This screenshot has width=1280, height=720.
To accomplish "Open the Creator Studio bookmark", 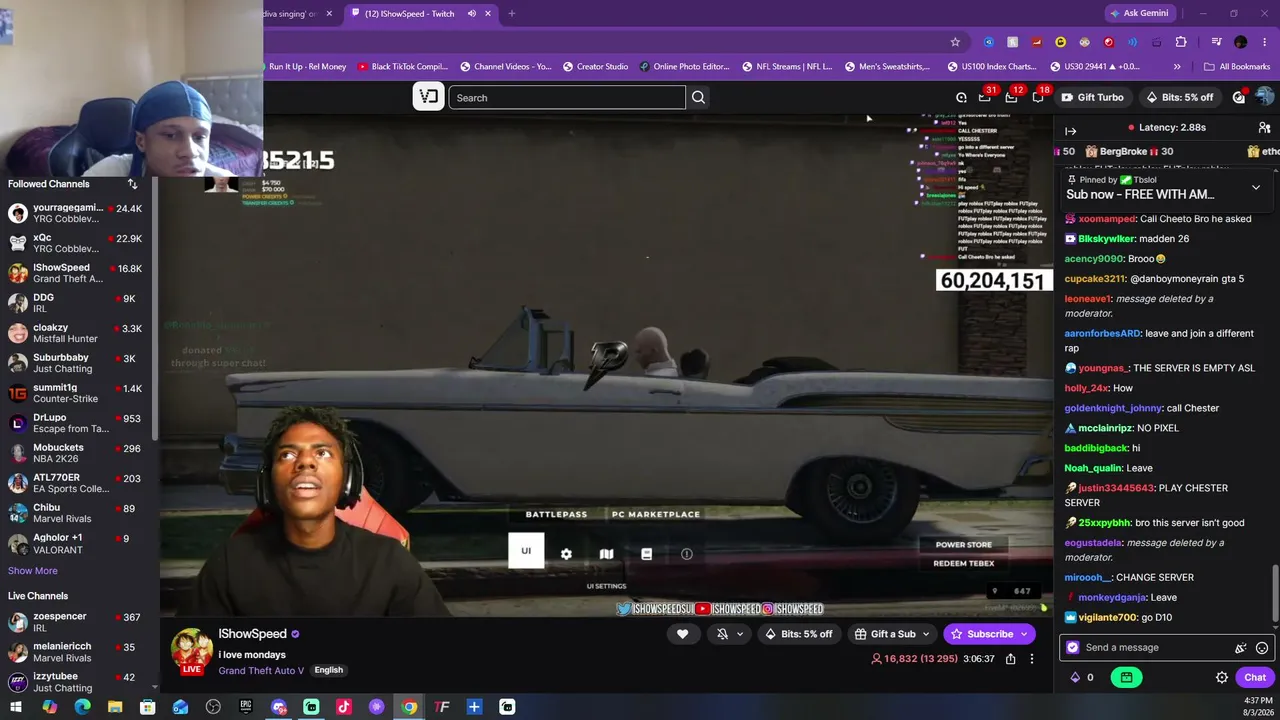I will point(595,67).
